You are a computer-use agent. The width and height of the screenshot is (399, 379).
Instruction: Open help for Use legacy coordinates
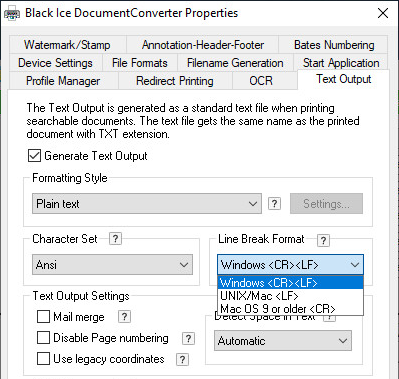[182, 359]
